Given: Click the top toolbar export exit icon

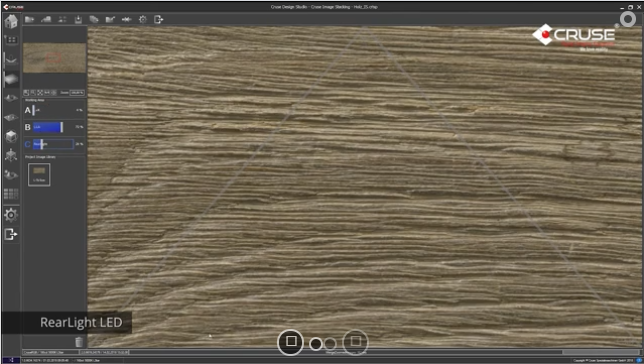Looking at the screenshot, I should pos(159,19).
